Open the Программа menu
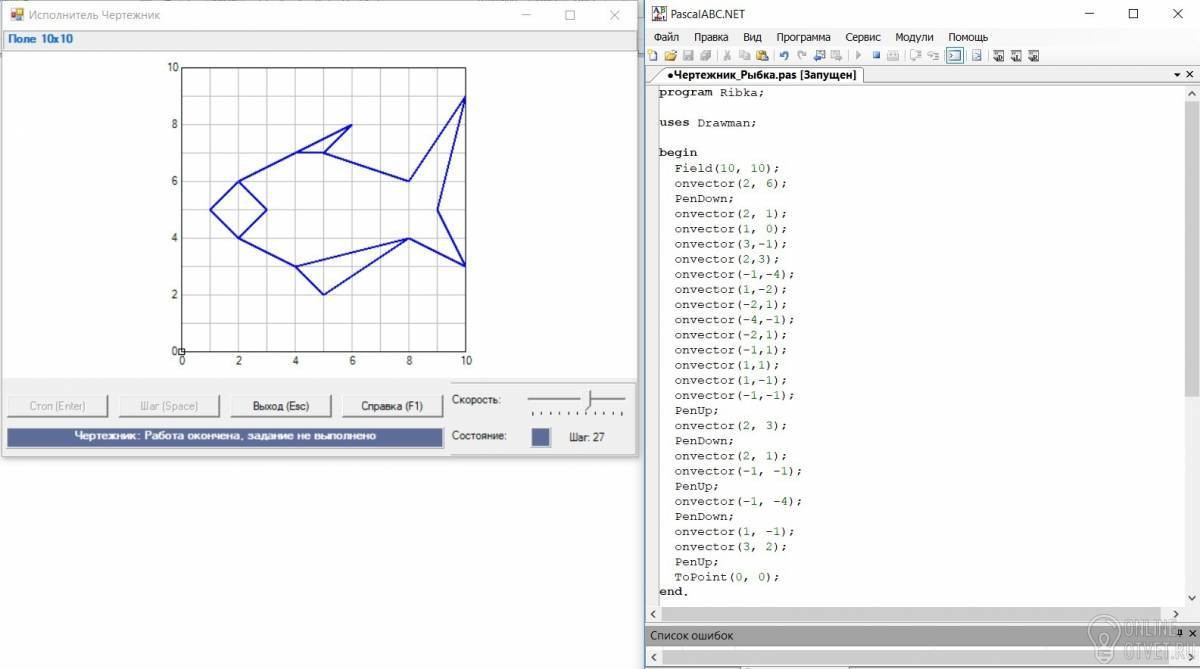1200x669 pixels. (803, 37)
